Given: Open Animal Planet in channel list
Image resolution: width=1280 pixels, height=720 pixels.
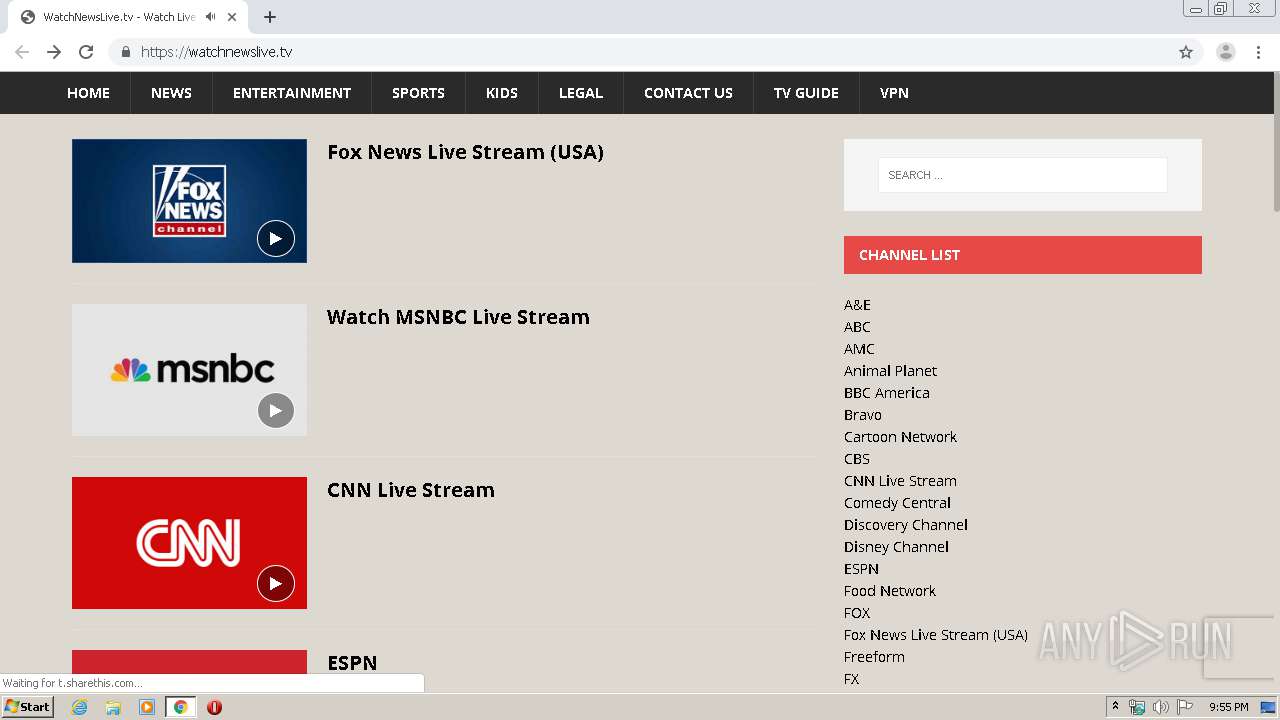Looking at the screenshot, I should (890, 371).
